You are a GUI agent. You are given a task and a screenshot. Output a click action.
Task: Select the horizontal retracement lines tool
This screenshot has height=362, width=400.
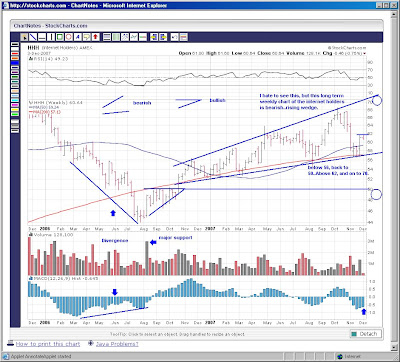pyautogui.click(x=107, y=37)
